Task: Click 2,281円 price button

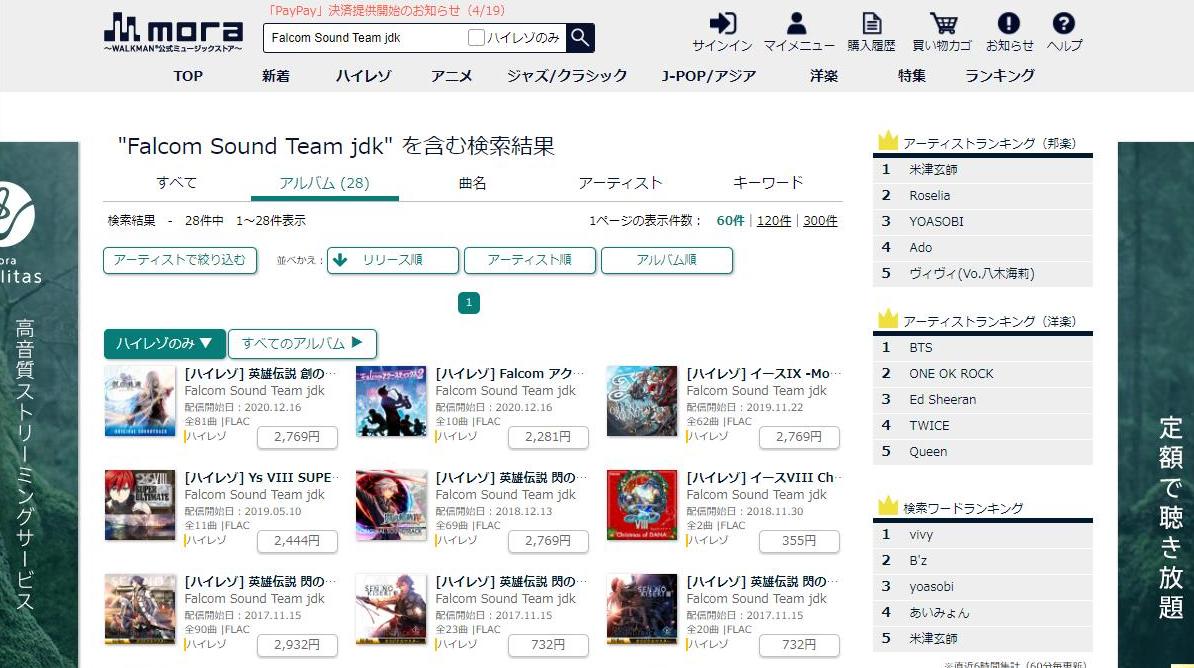Action: click(548, 437)
